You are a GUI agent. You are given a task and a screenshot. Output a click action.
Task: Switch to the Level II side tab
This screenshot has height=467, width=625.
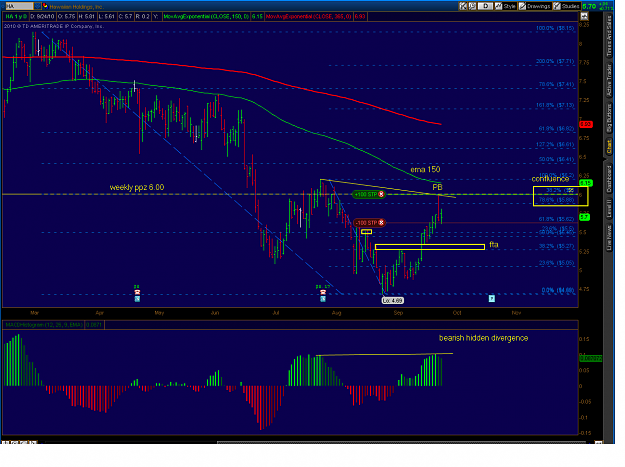point(609,209)
